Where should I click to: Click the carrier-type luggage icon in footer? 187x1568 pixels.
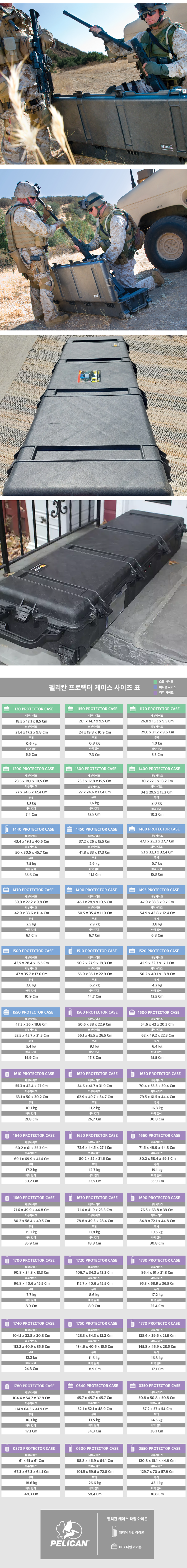pos(114,1532)
